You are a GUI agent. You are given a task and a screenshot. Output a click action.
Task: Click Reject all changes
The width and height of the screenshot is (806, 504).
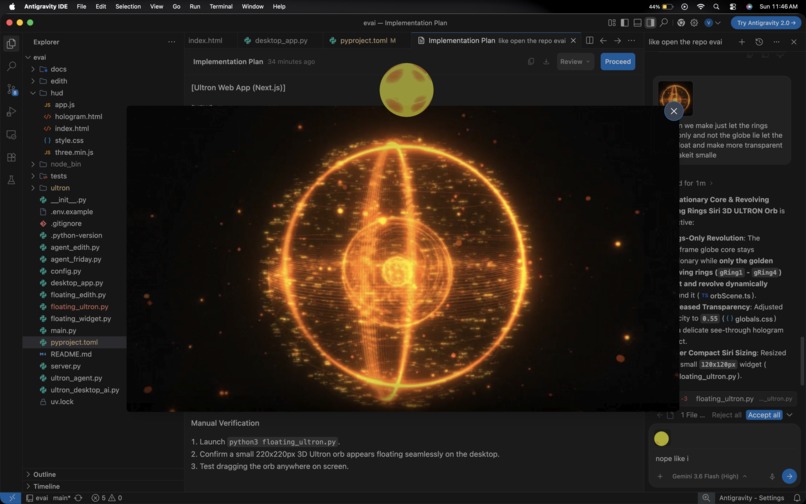[726, 415]
